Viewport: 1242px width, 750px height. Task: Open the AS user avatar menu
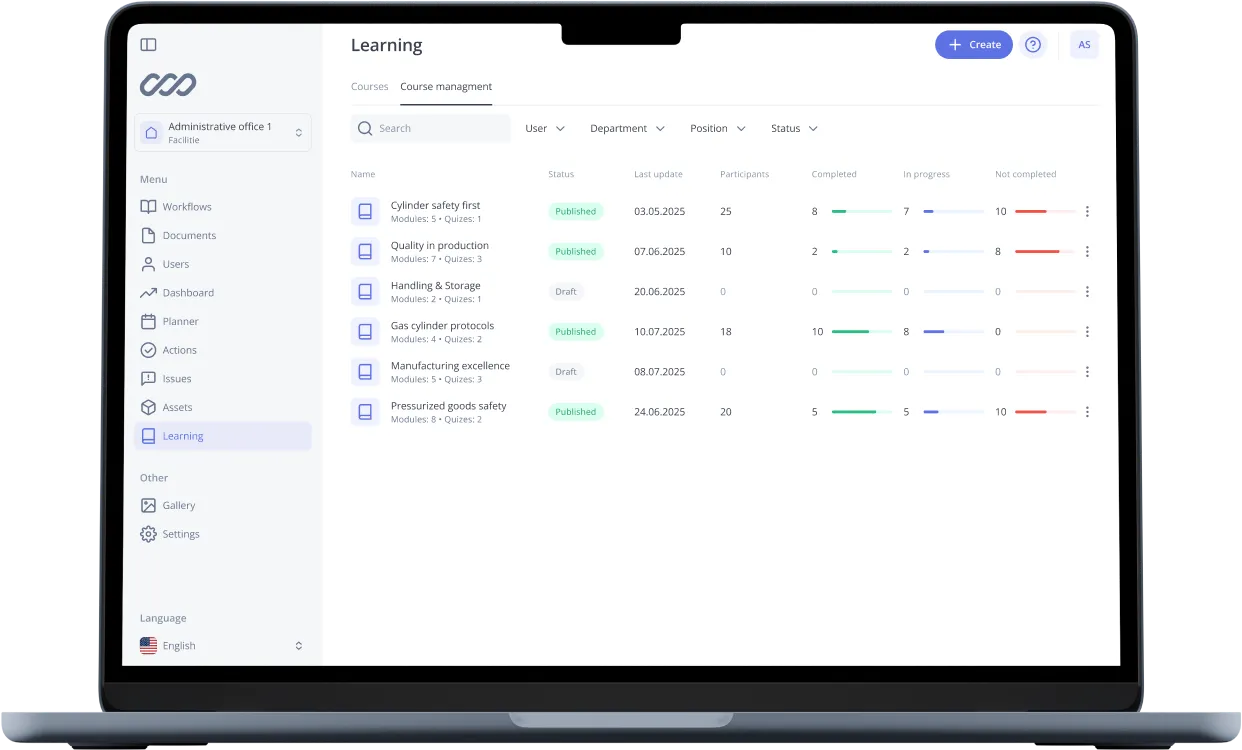coord(1084,45)
